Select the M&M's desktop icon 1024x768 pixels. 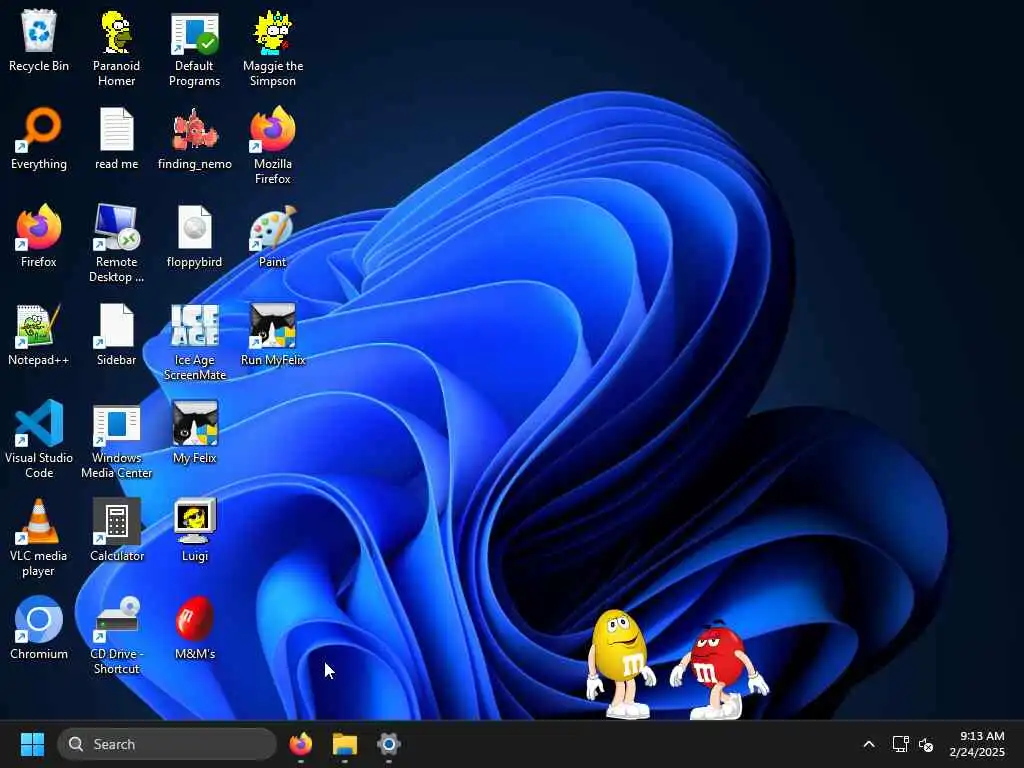(195, 628)
